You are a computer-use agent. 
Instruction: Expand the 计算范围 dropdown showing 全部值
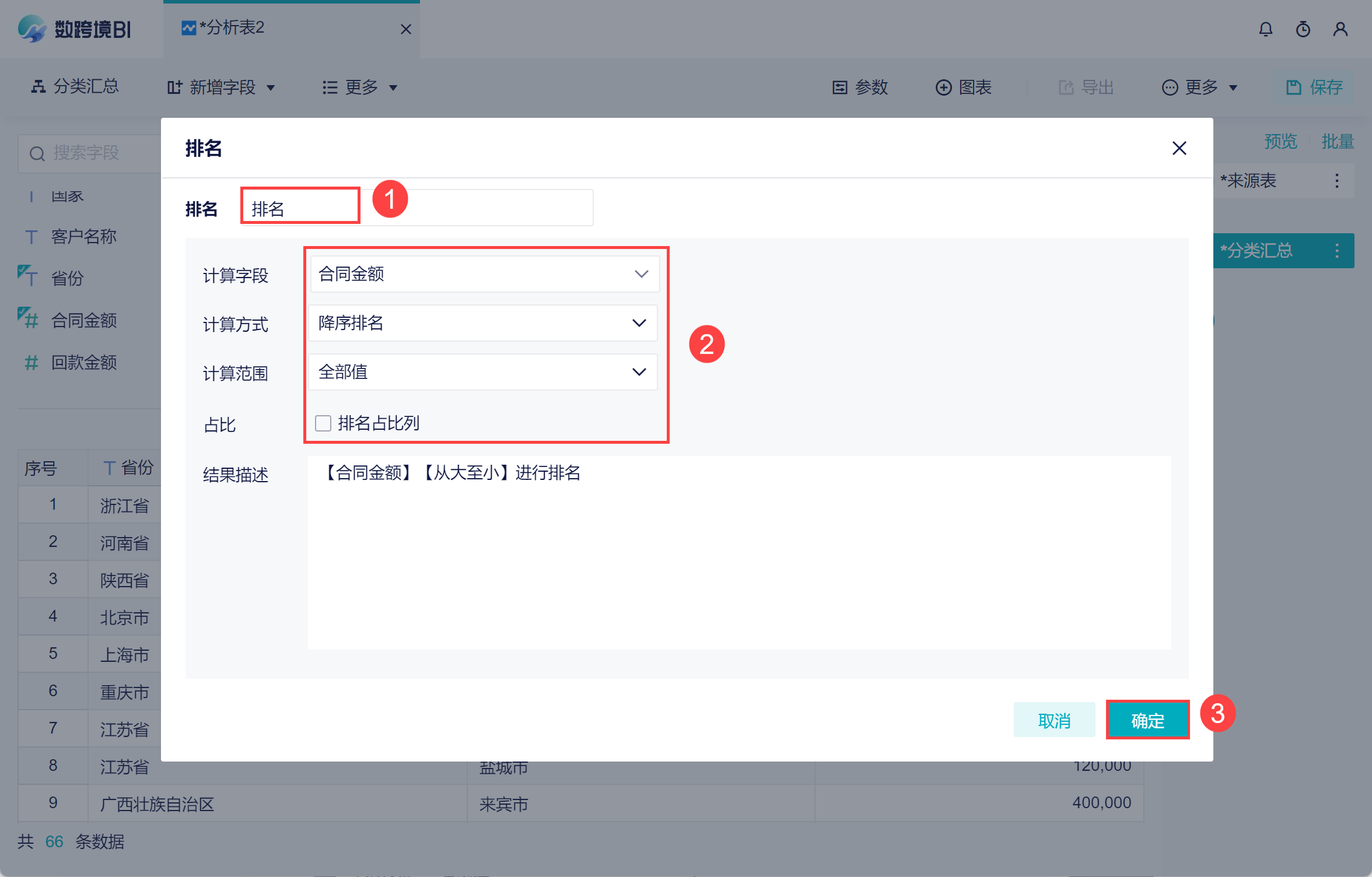[482, 372]
